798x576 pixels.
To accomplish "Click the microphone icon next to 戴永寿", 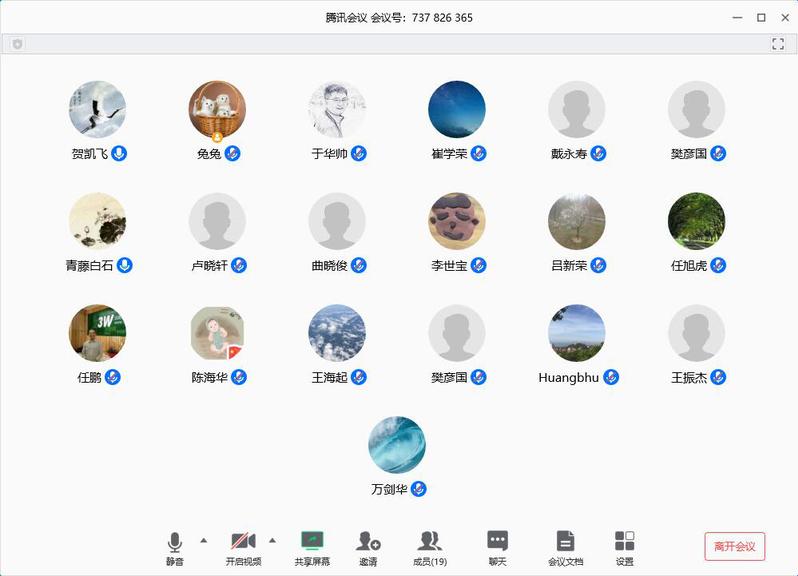I will [x=598, y=153].
